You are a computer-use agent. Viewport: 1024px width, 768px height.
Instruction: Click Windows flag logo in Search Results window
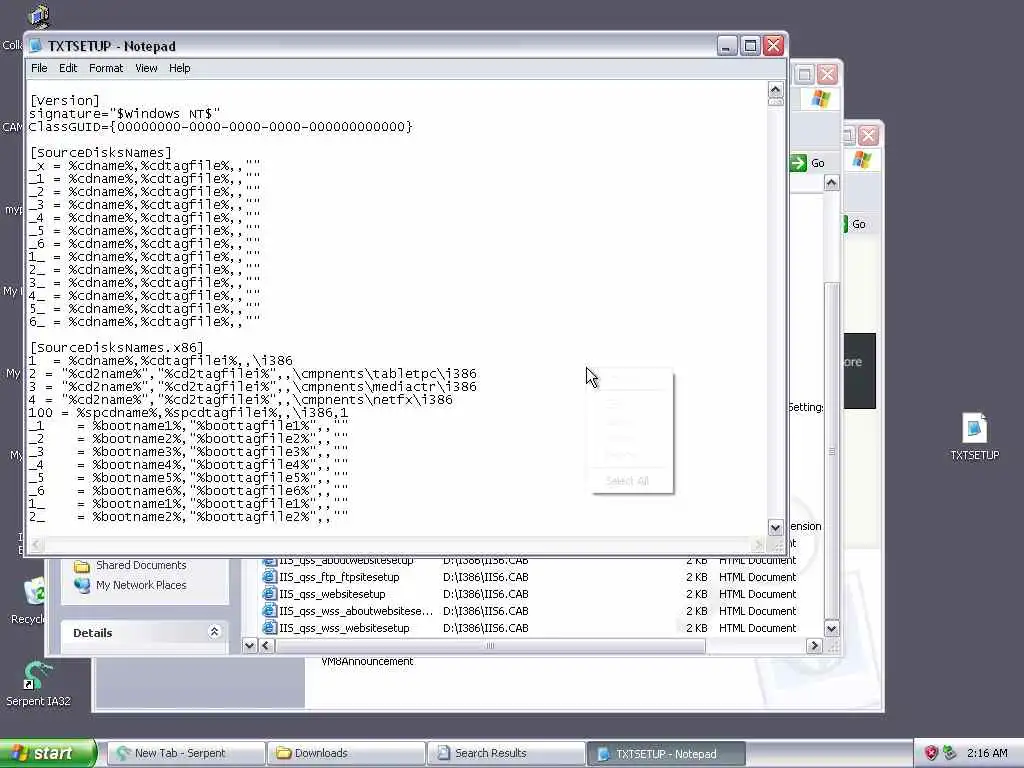pos(820,99)
